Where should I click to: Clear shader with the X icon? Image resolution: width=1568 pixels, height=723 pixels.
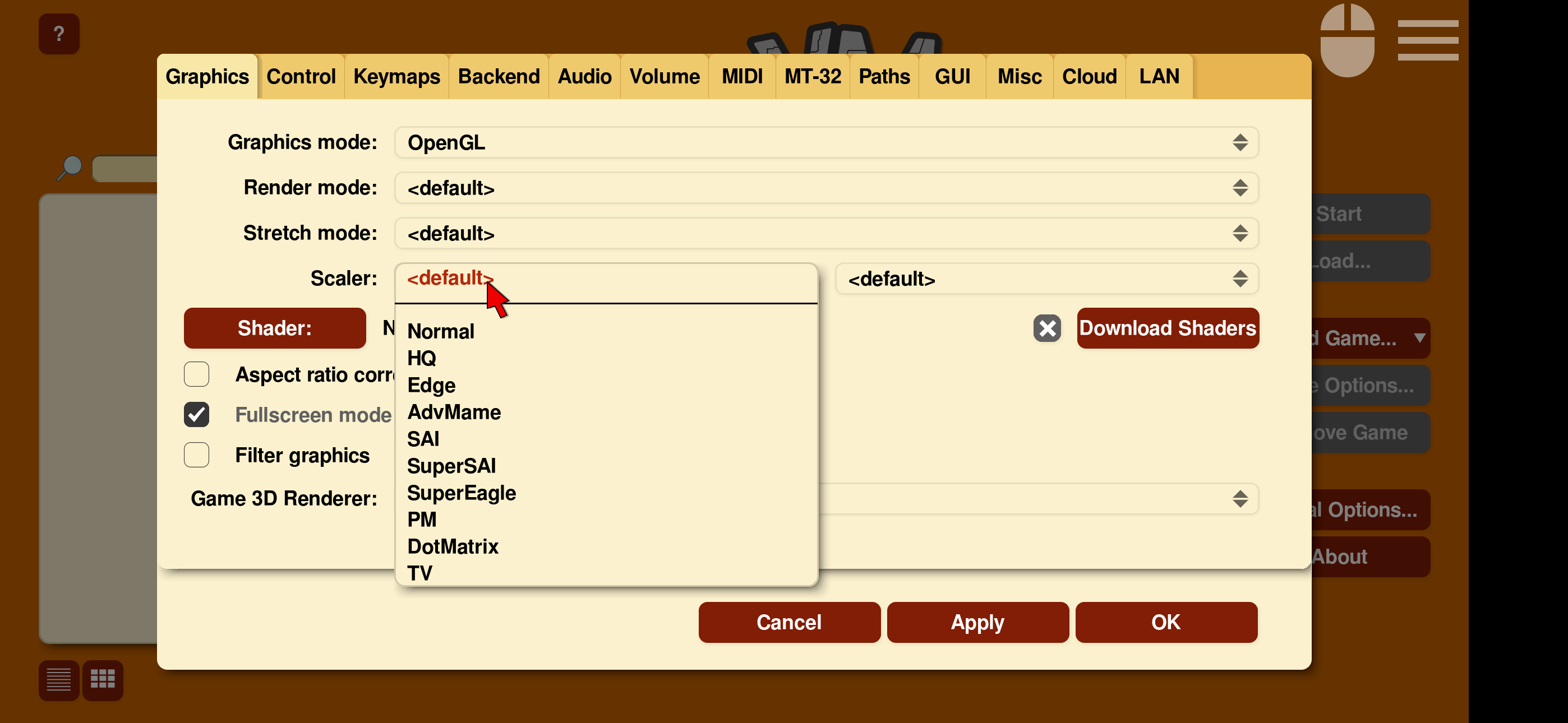(x=1046, y=328)
